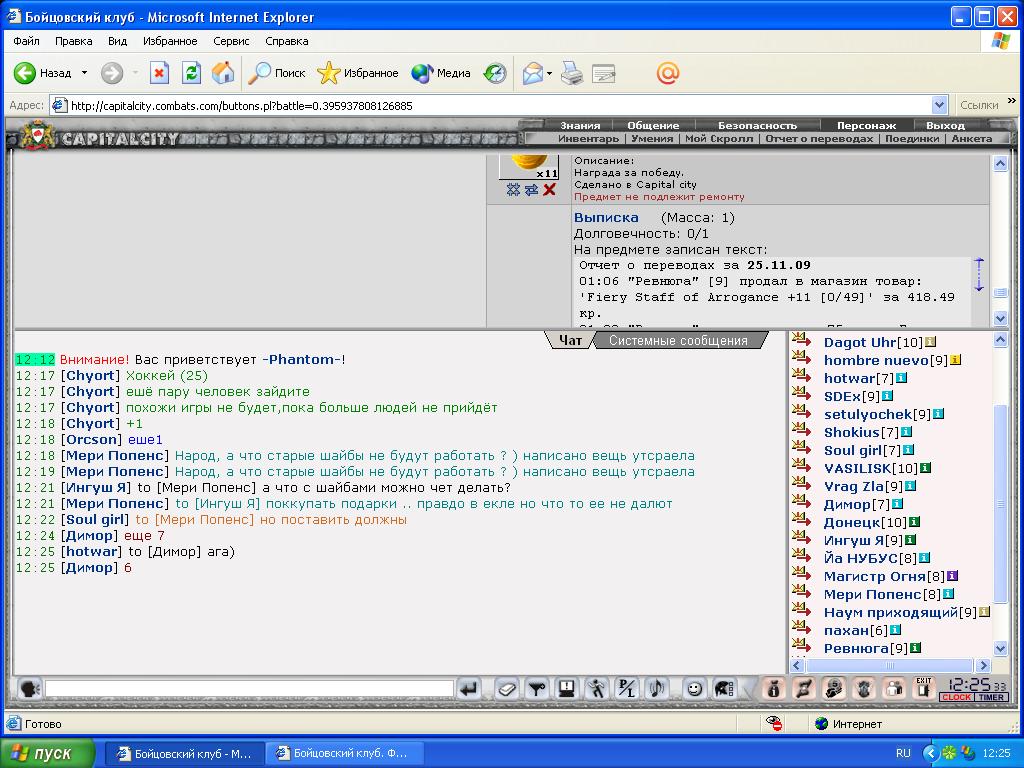Open the Mail button dropdown arrow

549,73
